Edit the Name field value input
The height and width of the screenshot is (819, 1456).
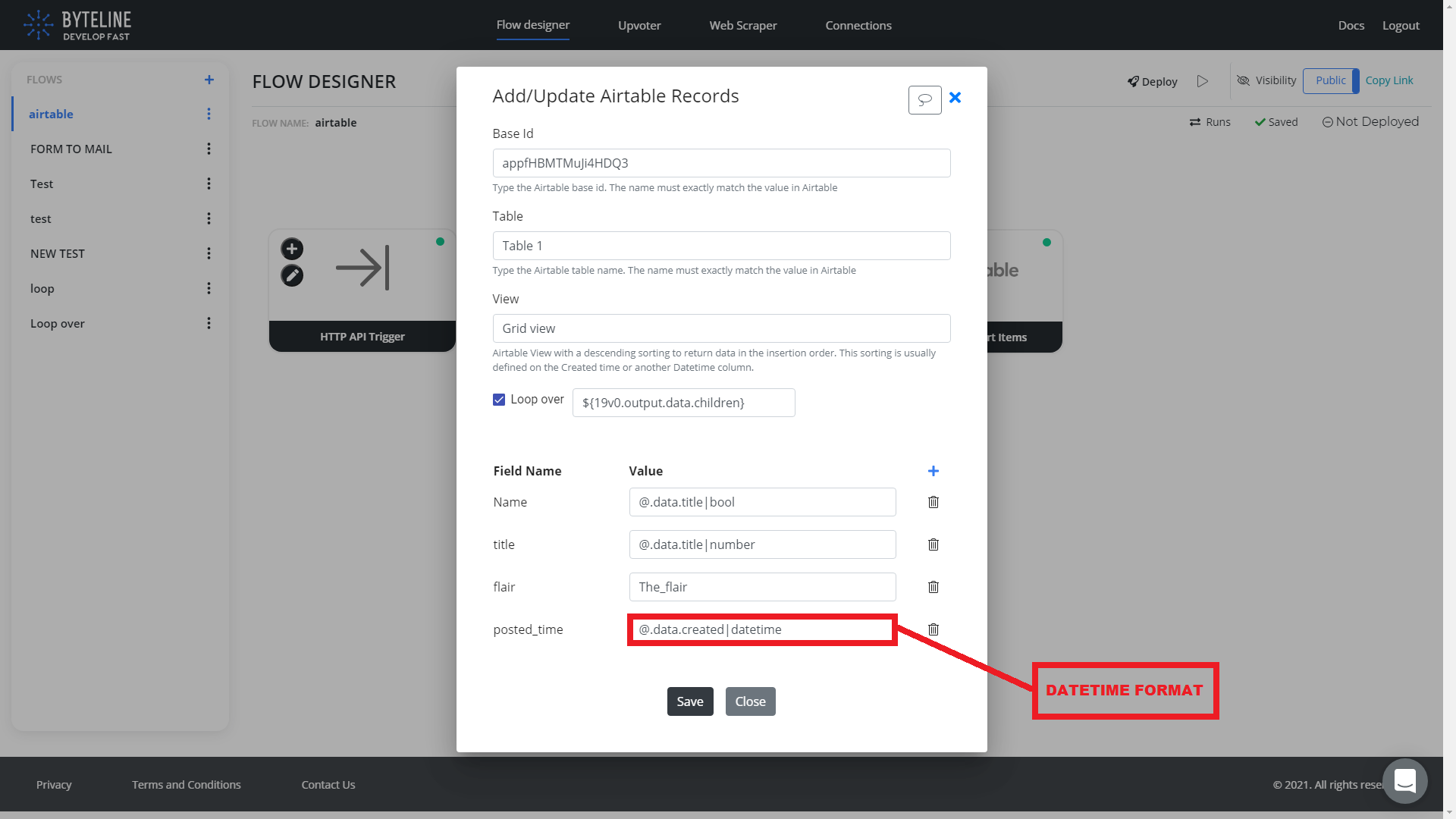click(x=762, y=502)
